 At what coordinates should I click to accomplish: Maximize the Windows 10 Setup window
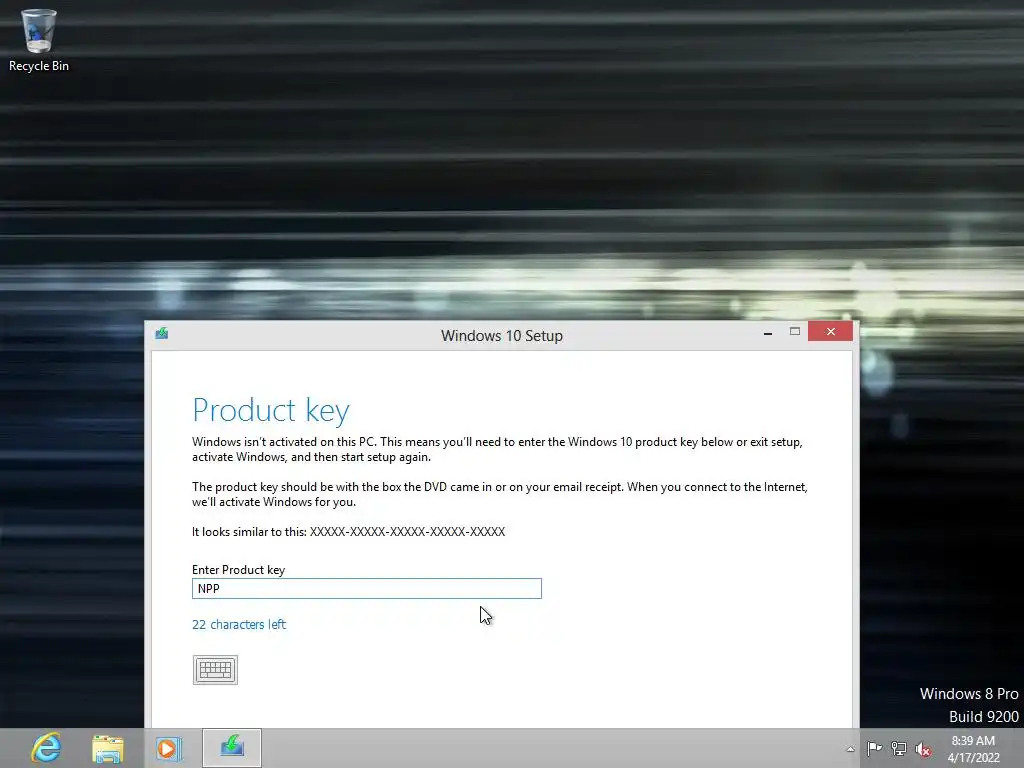point(795,332)
